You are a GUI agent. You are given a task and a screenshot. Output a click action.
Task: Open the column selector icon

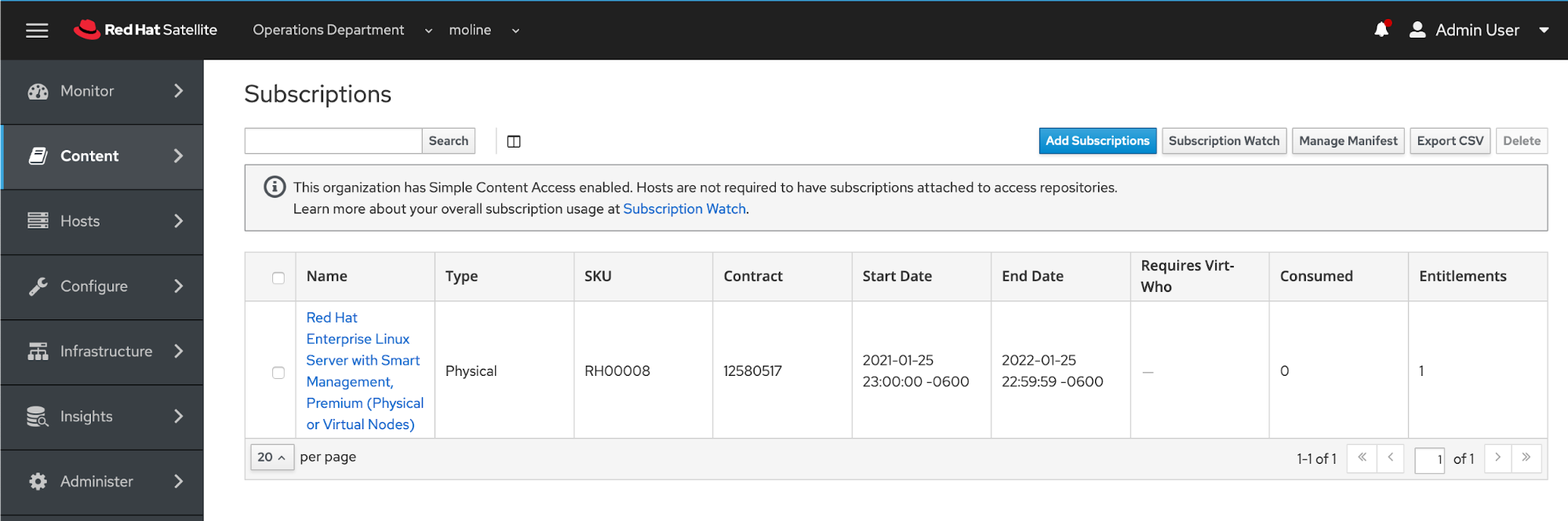pos(514,141)
